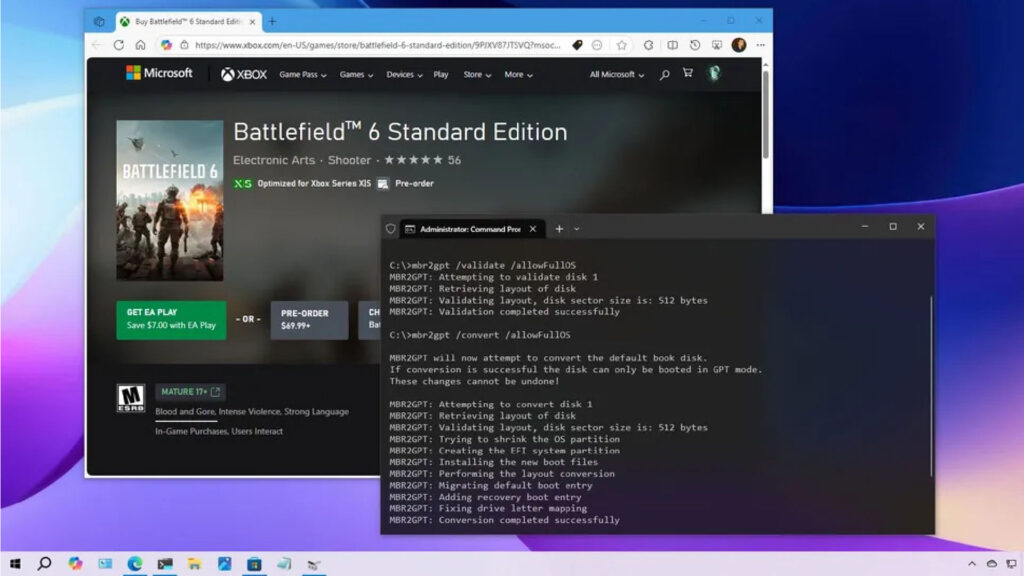Open the shopping cart icon

pyautogui.click(x=687, y=74)
